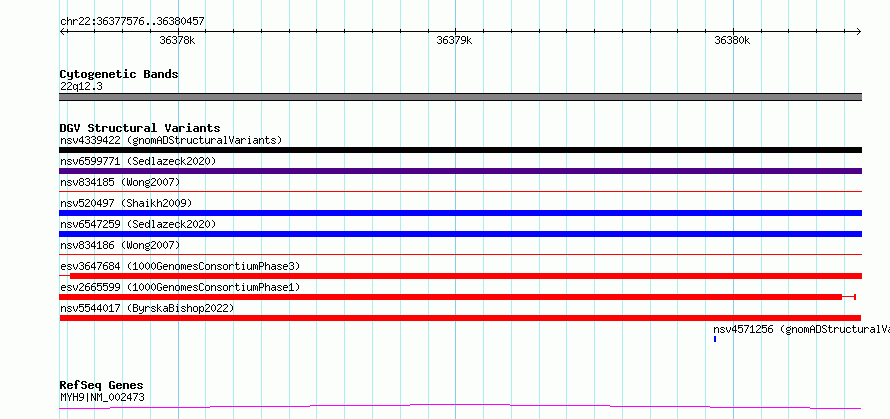The height and width of the screenshot is (419, 890).
Task: Select the gray 22q12.3 cytogenetic band bar
Action: point(460,97)
